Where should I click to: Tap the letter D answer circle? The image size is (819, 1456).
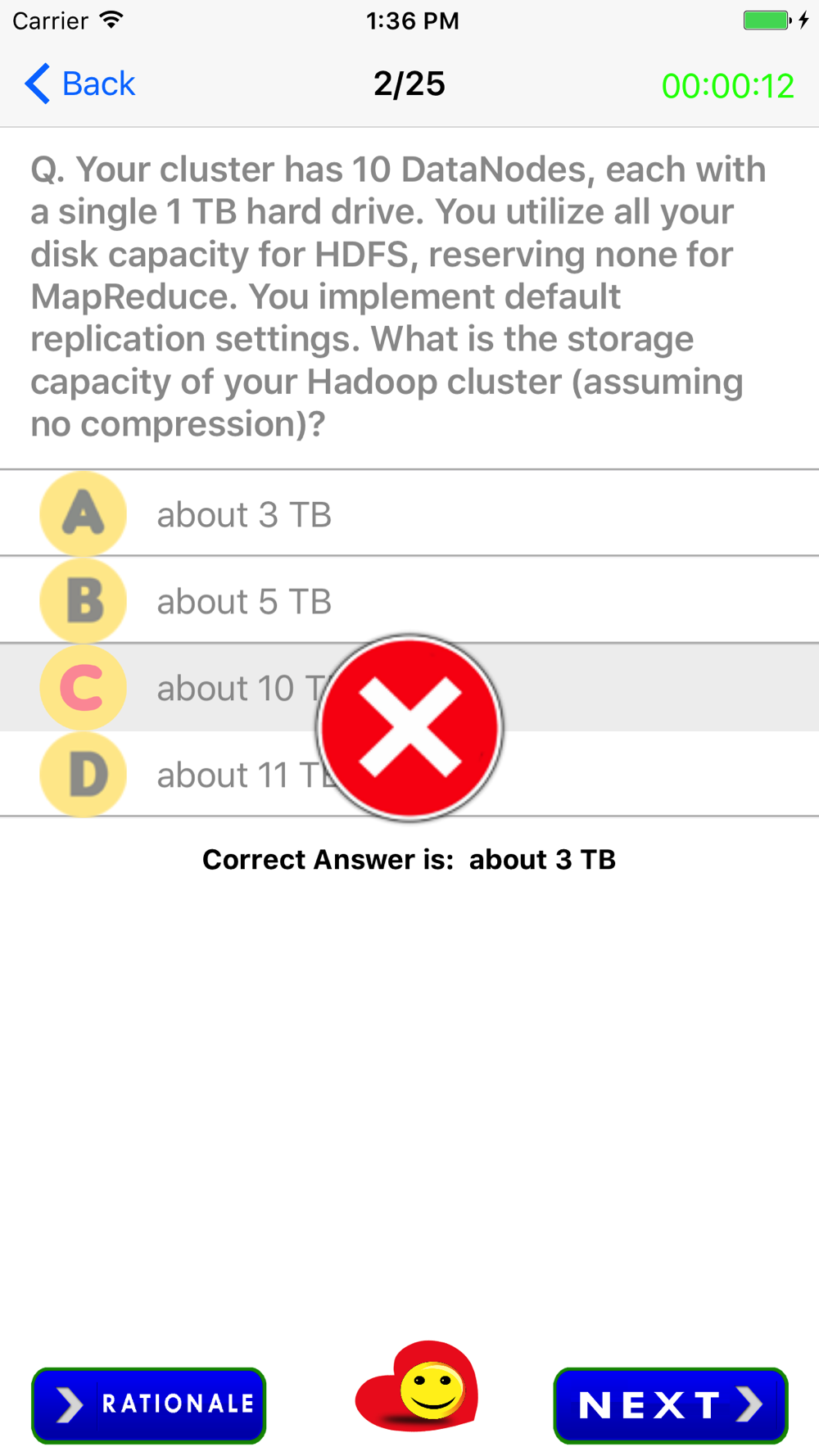(83, 775)
